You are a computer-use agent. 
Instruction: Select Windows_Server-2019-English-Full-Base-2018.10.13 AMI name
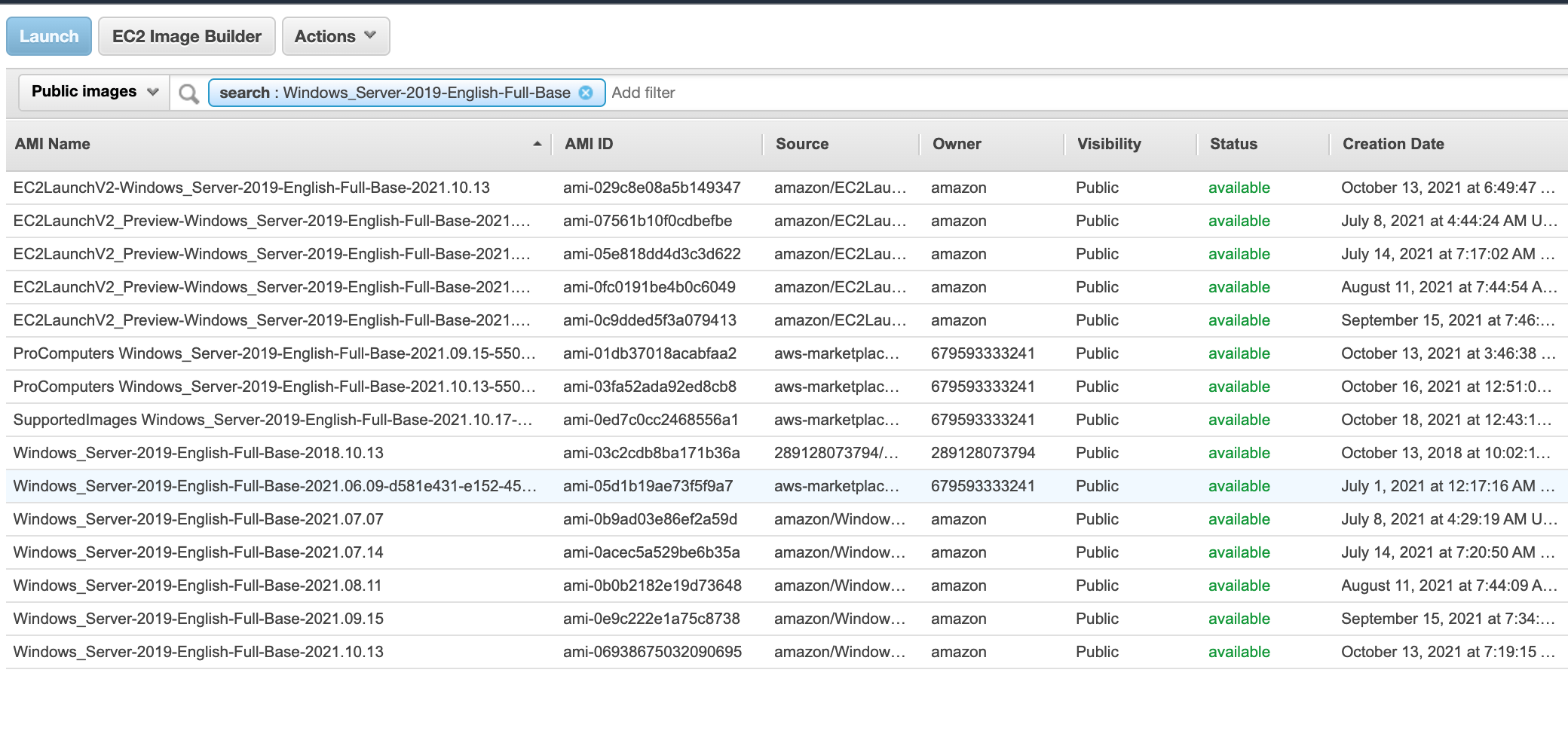pos(198,453)
